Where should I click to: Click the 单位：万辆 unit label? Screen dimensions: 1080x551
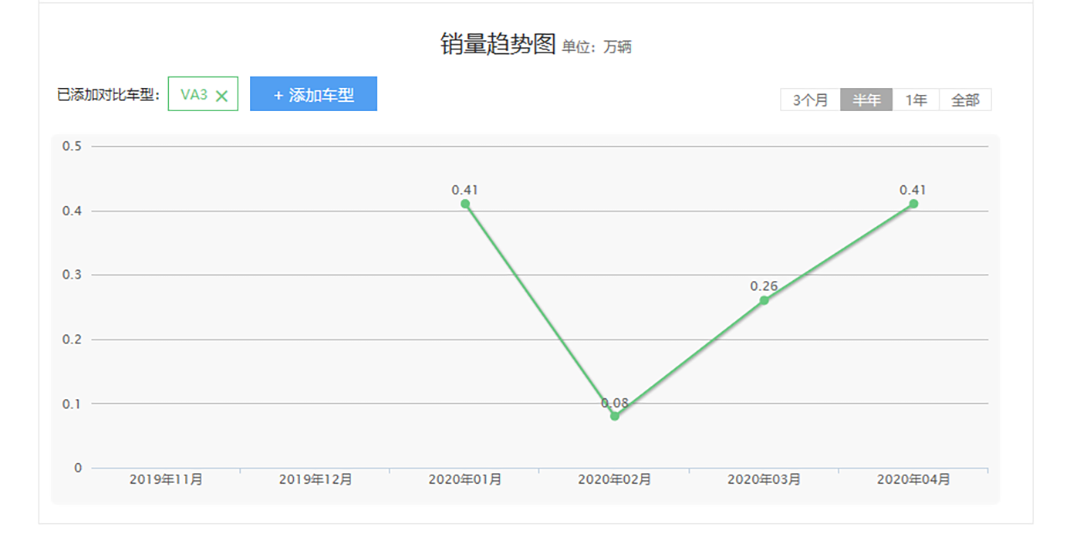596,47
